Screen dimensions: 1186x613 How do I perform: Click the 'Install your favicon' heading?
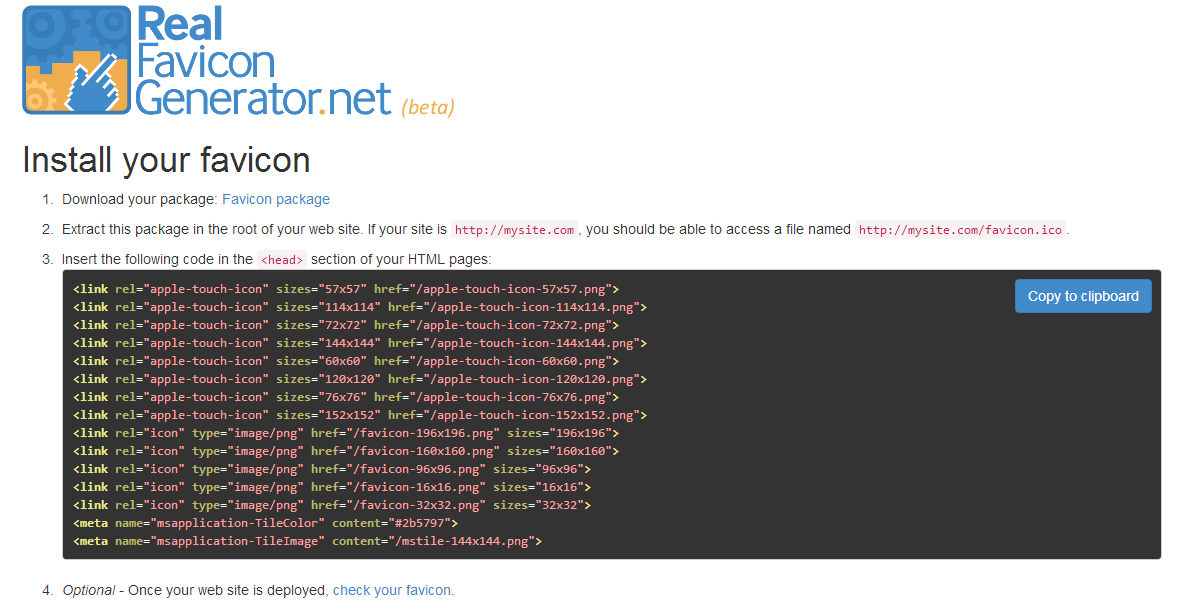(166, 160)
